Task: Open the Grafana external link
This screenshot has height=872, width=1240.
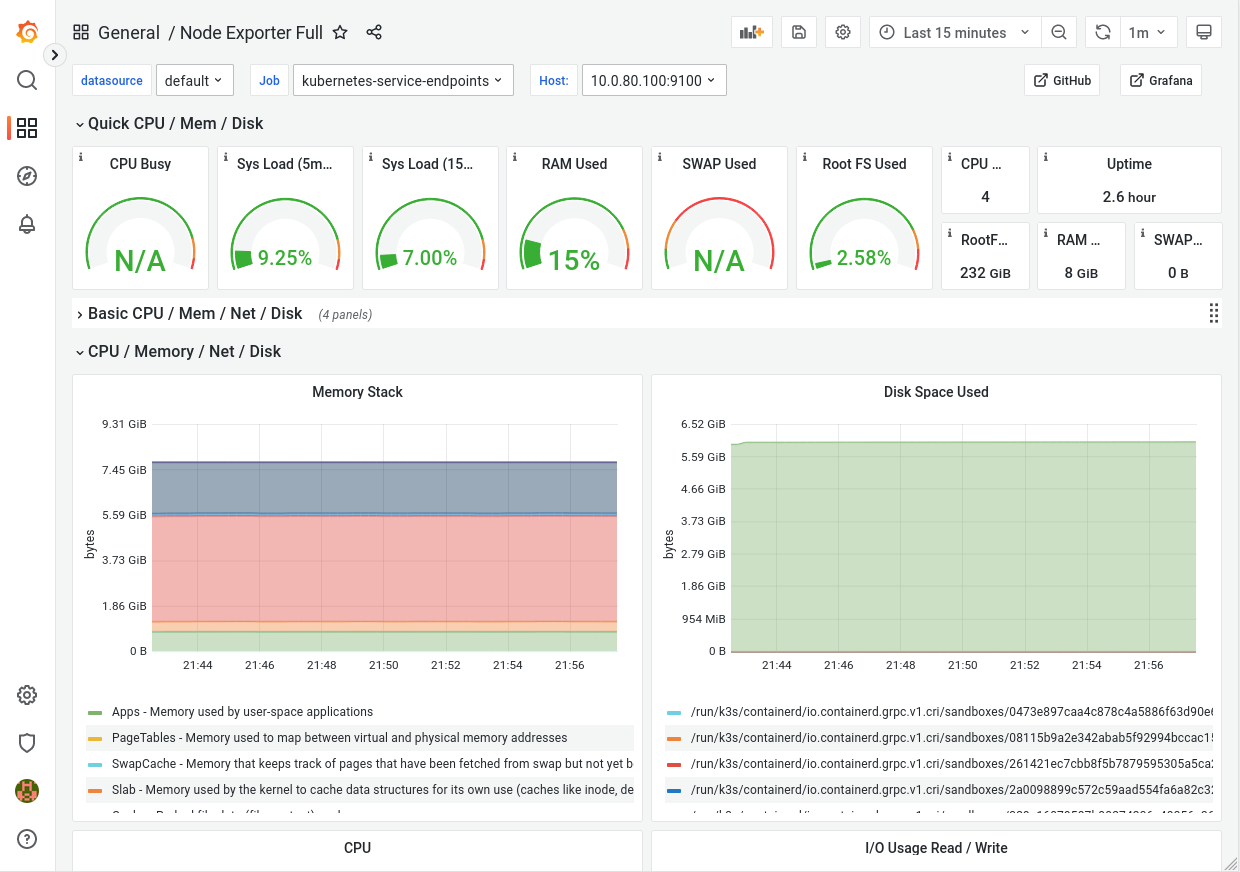Action: (1161, 80)
